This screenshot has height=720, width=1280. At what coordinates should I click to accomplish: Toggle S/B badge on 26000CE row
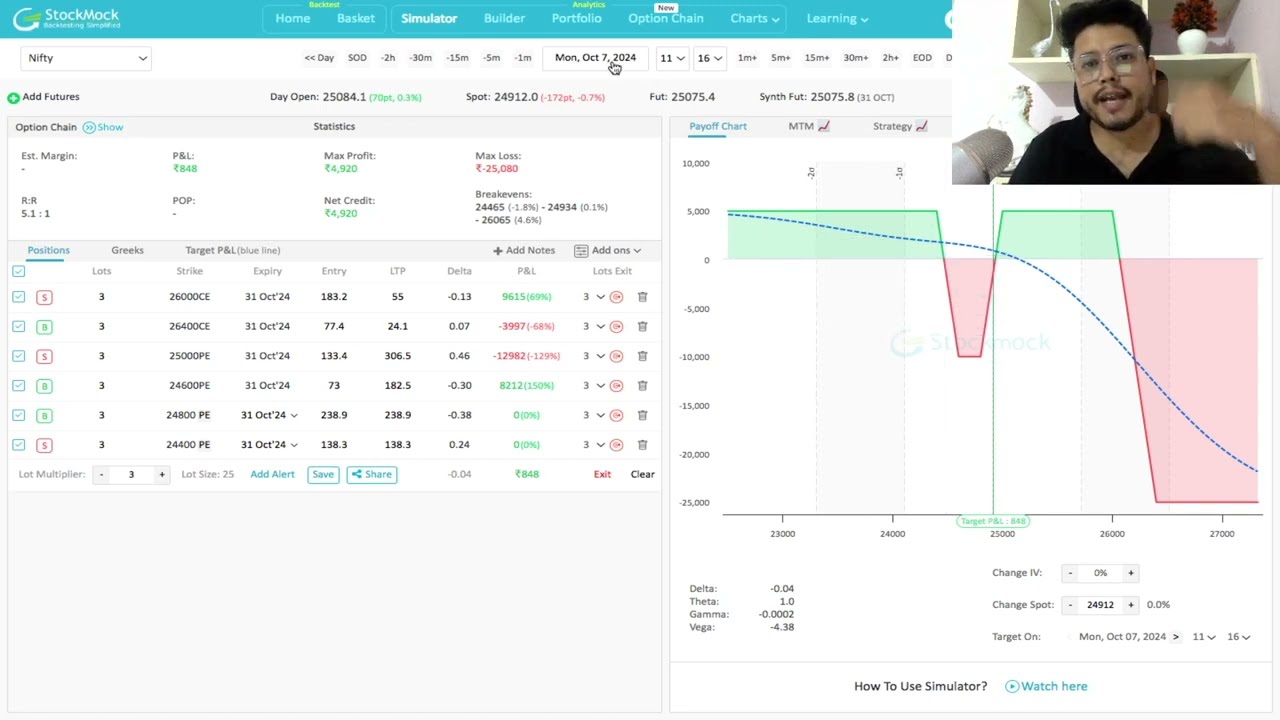[44, 297]
